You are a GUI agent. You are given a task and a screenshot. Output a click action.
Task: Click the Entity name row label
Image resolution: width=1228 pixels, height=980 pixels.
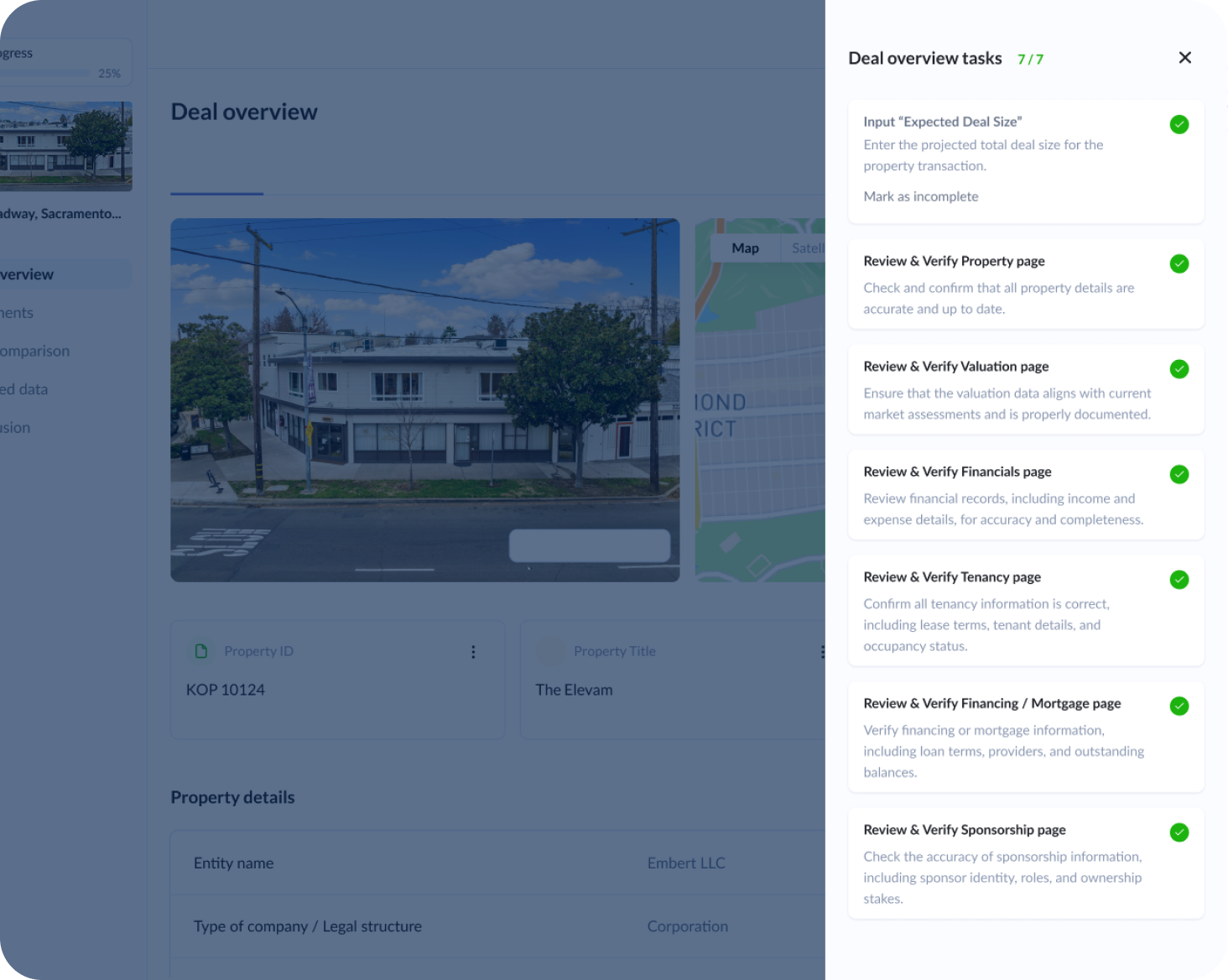tap(234, 863)
